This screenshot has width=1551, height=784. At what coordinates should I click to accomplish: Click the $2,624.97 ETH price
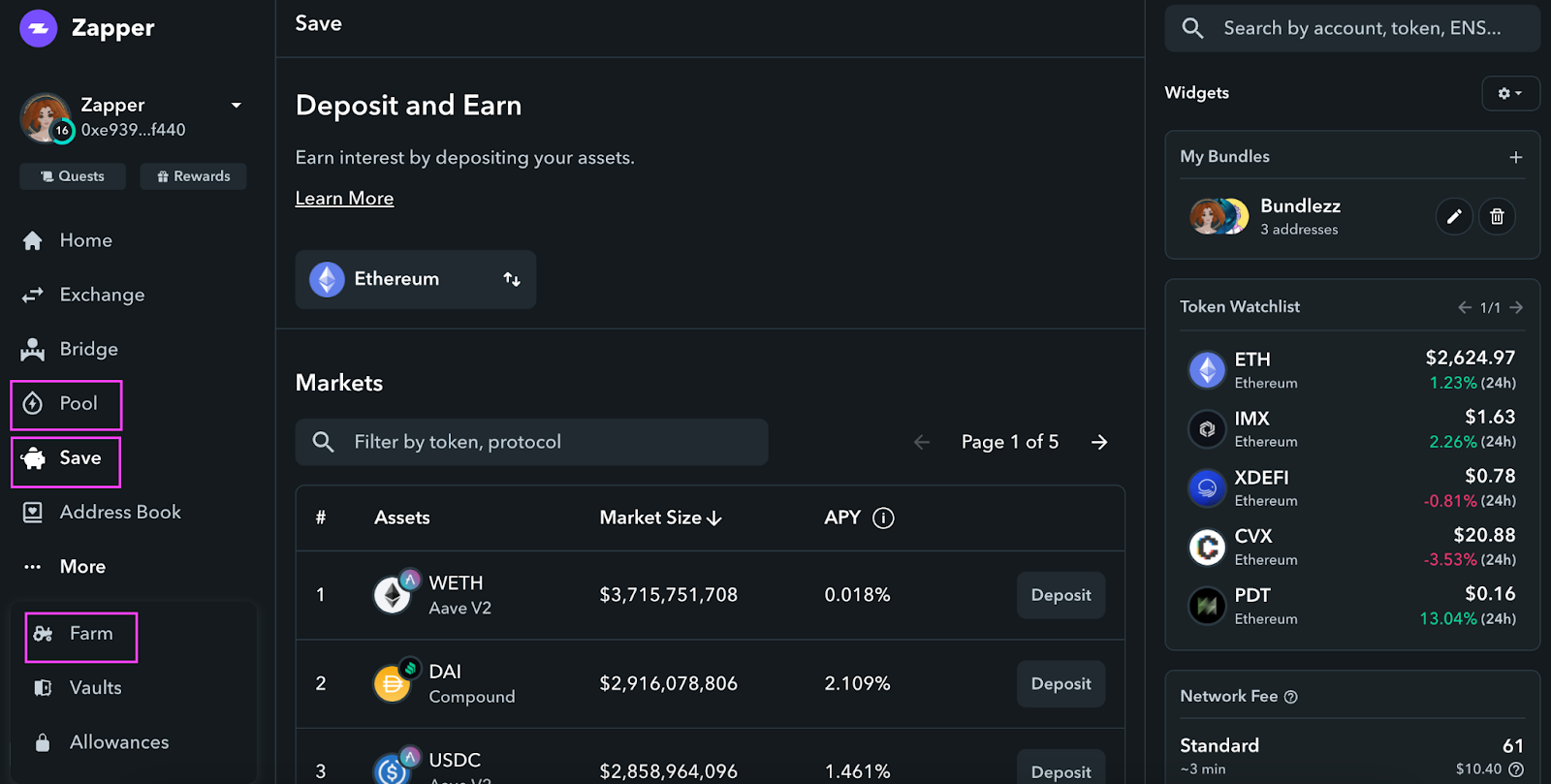(1471, 358)
